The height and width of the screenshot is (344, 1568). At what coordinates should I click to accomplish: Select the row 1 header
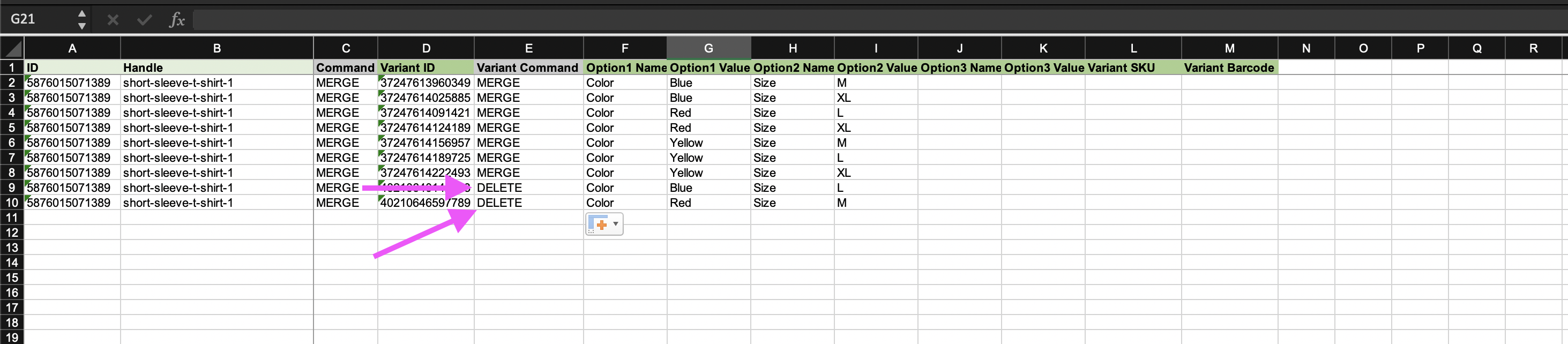[x=12, y=68]
